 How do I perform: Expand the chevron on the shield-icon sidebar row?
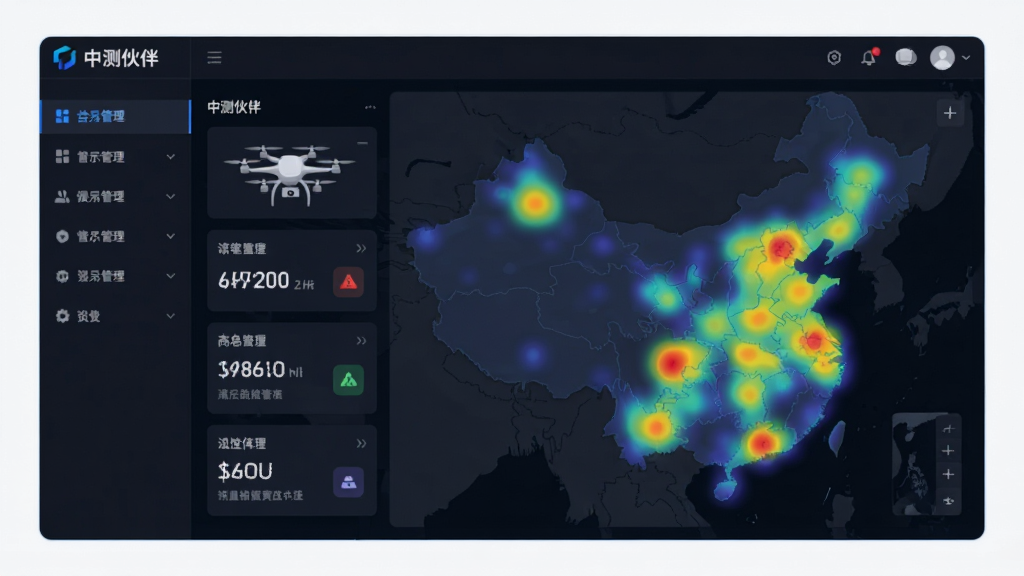pyautogui.click(x=170, y=236)
